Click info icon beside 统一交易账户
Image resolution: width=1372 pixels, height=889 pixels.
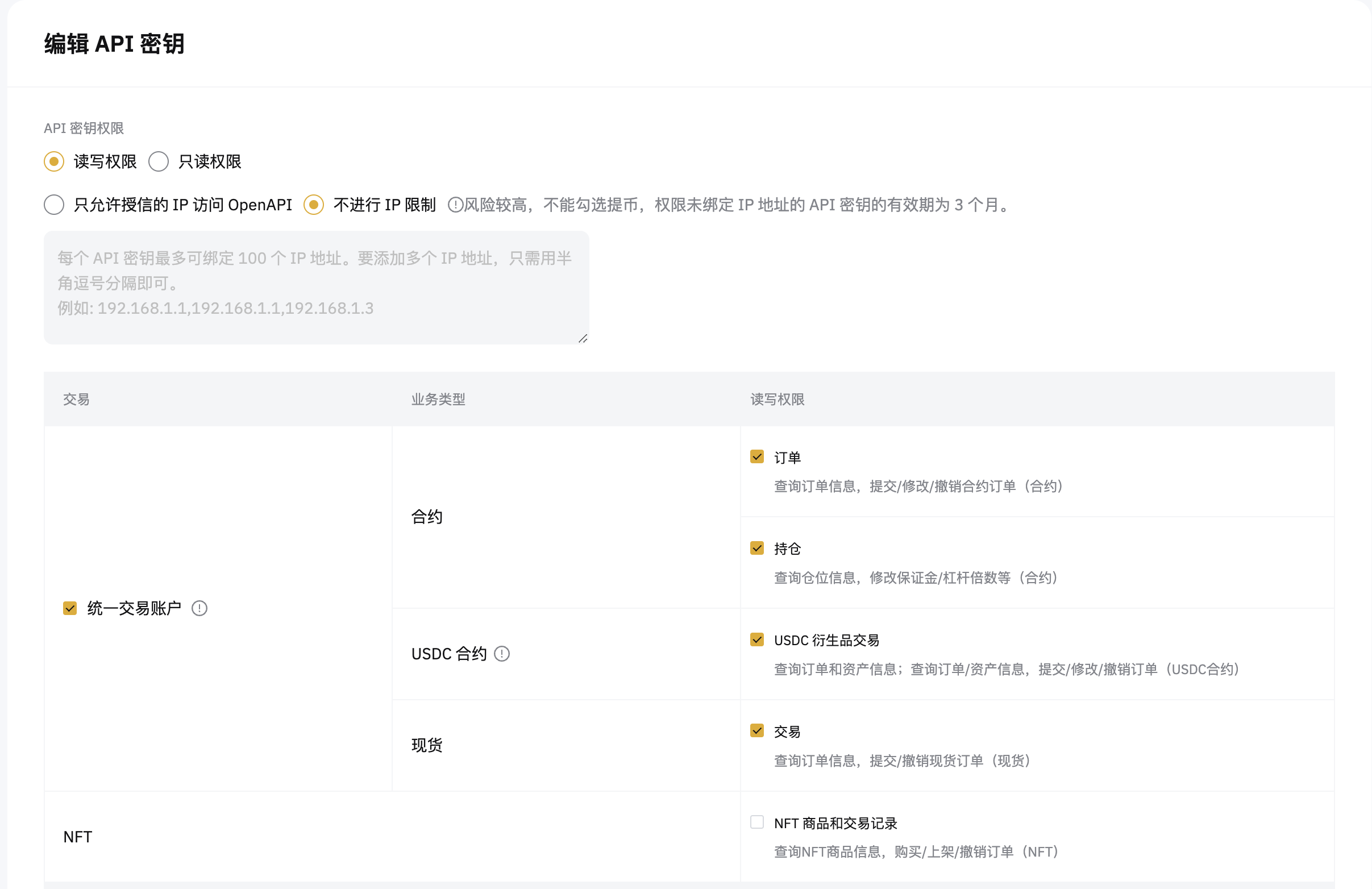pyautogui.click(x=199, y=608)
